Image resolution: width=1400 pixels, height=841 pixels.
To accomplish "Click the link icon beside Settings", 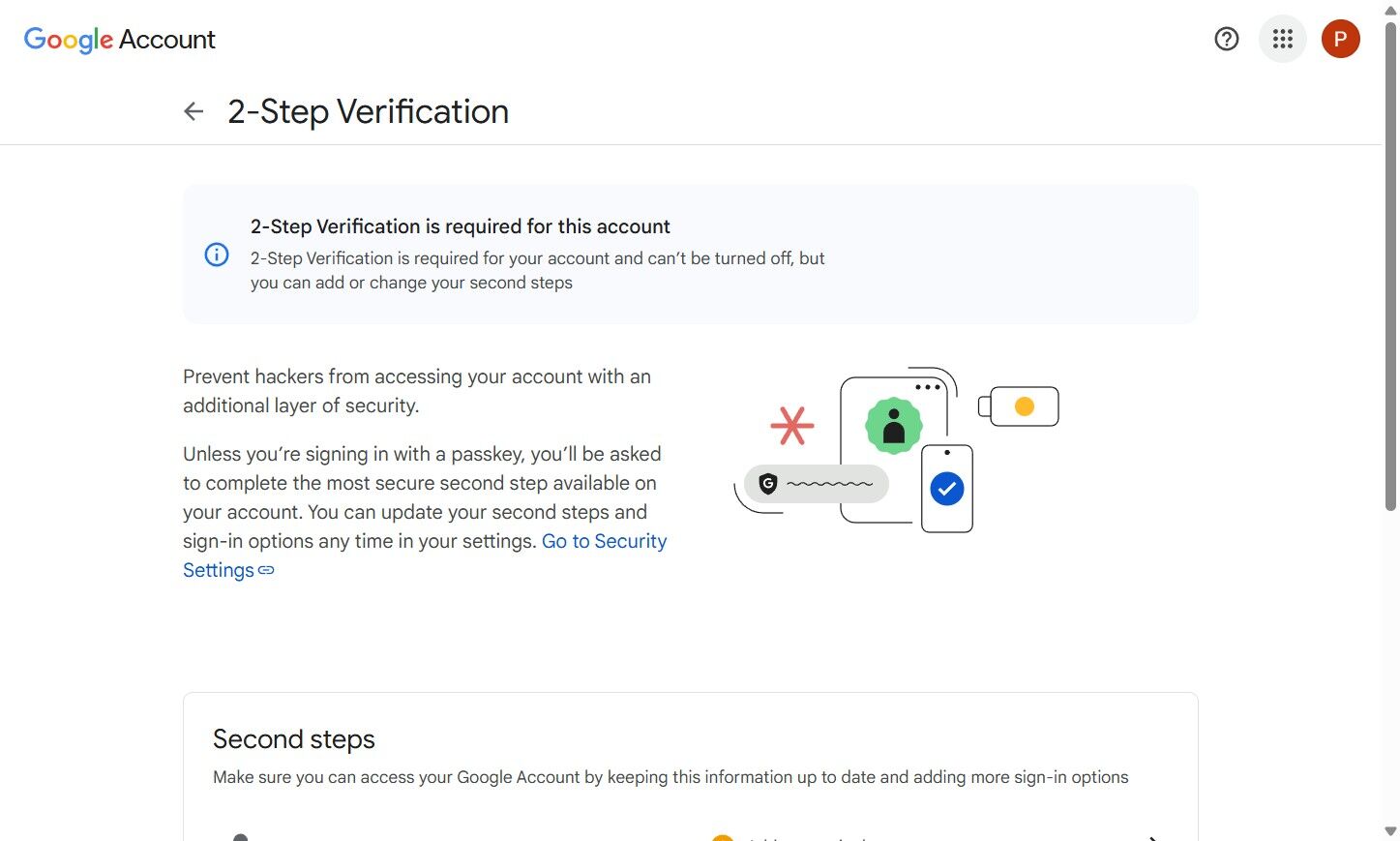I will 266,571.
